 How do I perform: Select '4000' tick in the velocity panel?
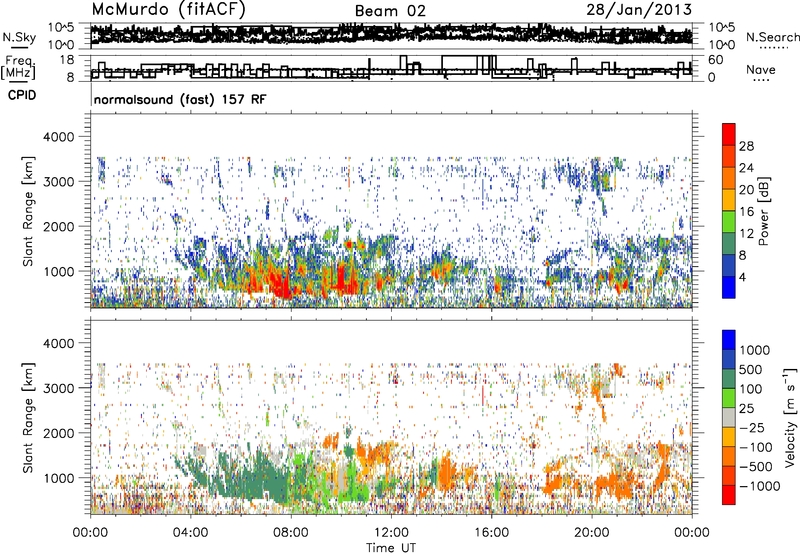[x=59, y=343]
